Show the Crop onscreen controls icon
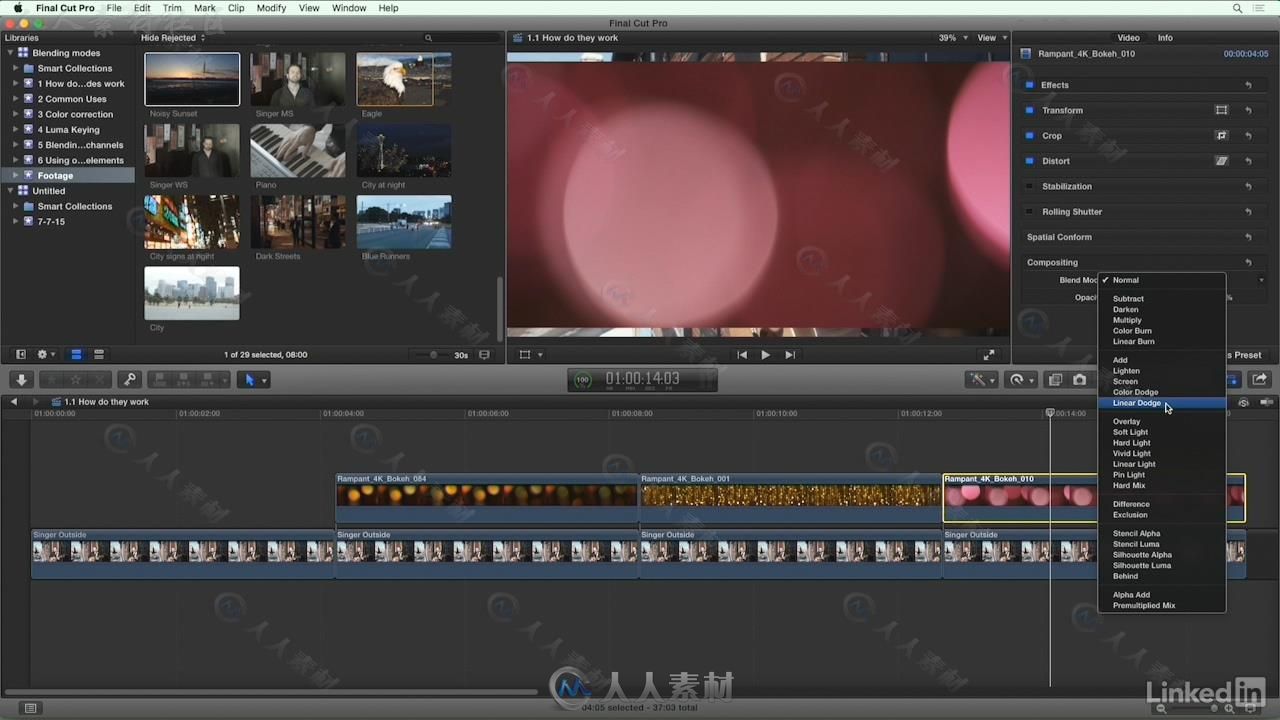Viewport: 1280px width, 720px height. click(x=1221, y=135)
